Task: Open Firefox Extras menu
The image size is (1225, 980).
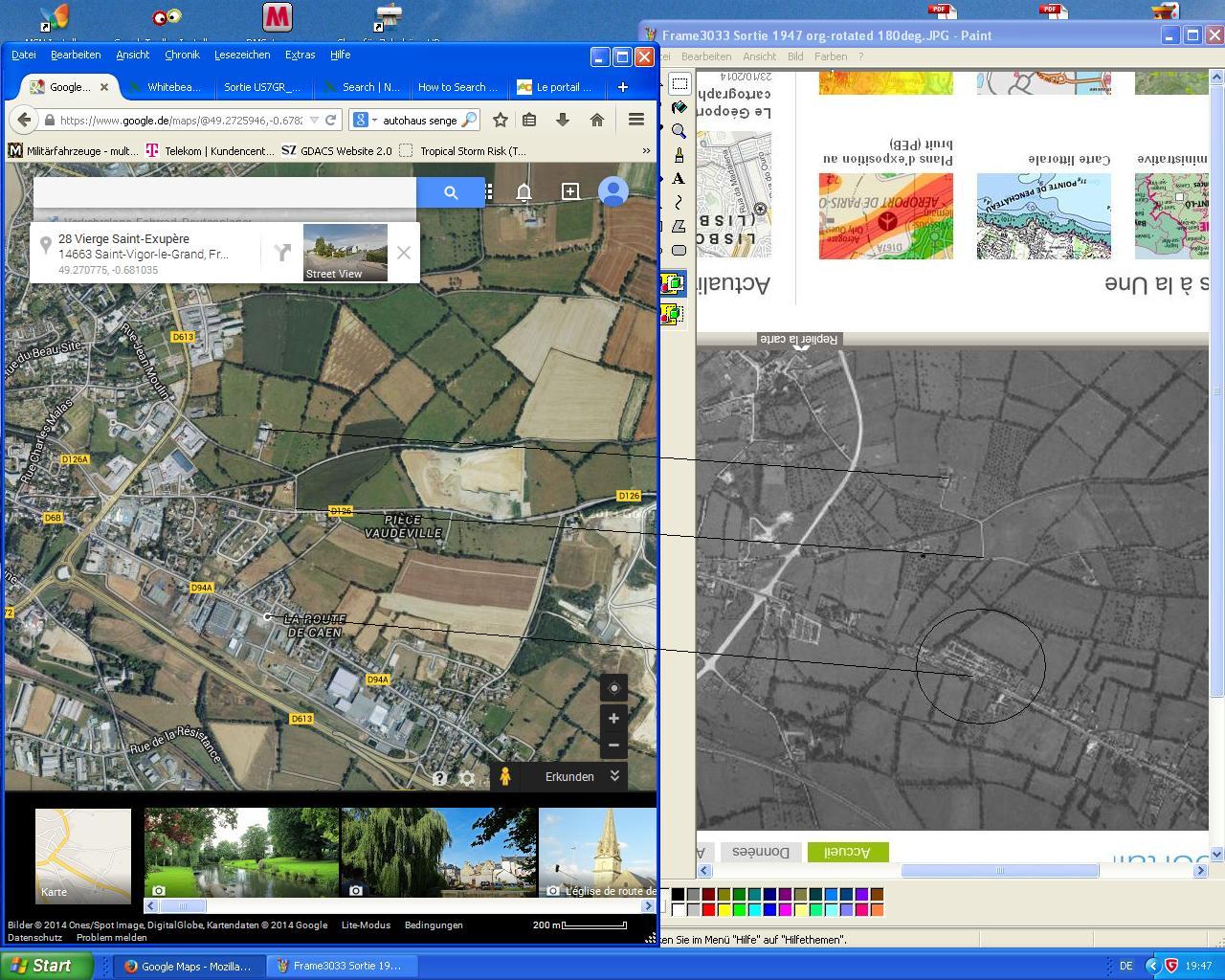Action: tap(300, 55)
